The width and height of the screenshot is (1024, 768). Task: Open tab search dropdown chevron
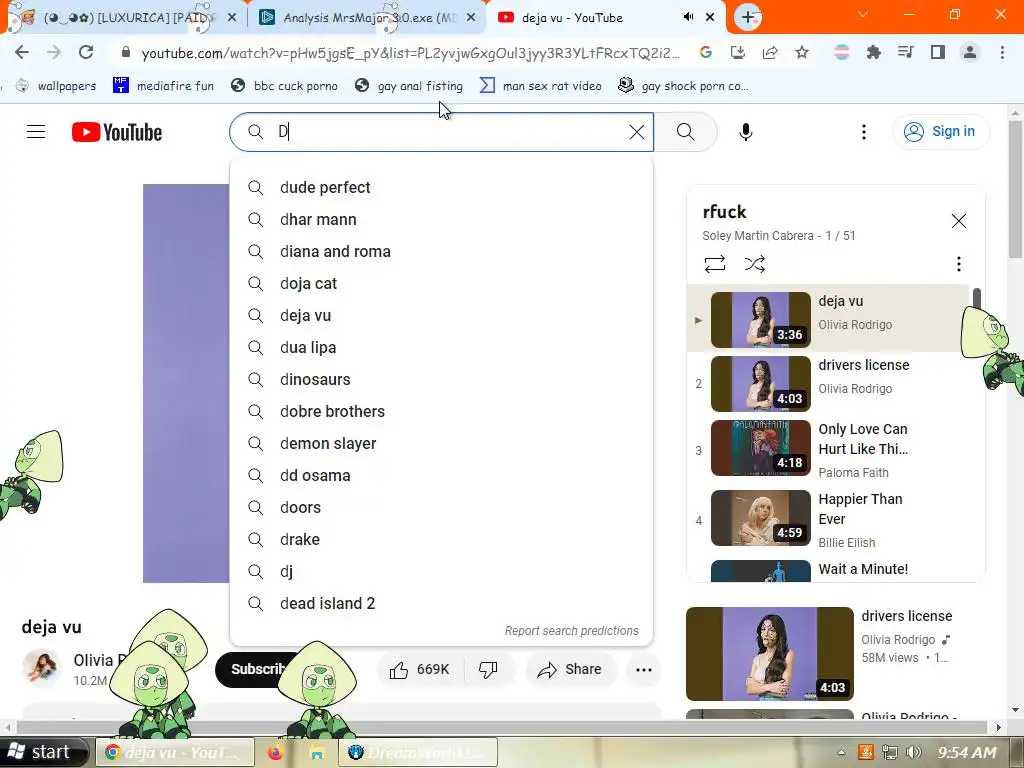click(863, 14)
